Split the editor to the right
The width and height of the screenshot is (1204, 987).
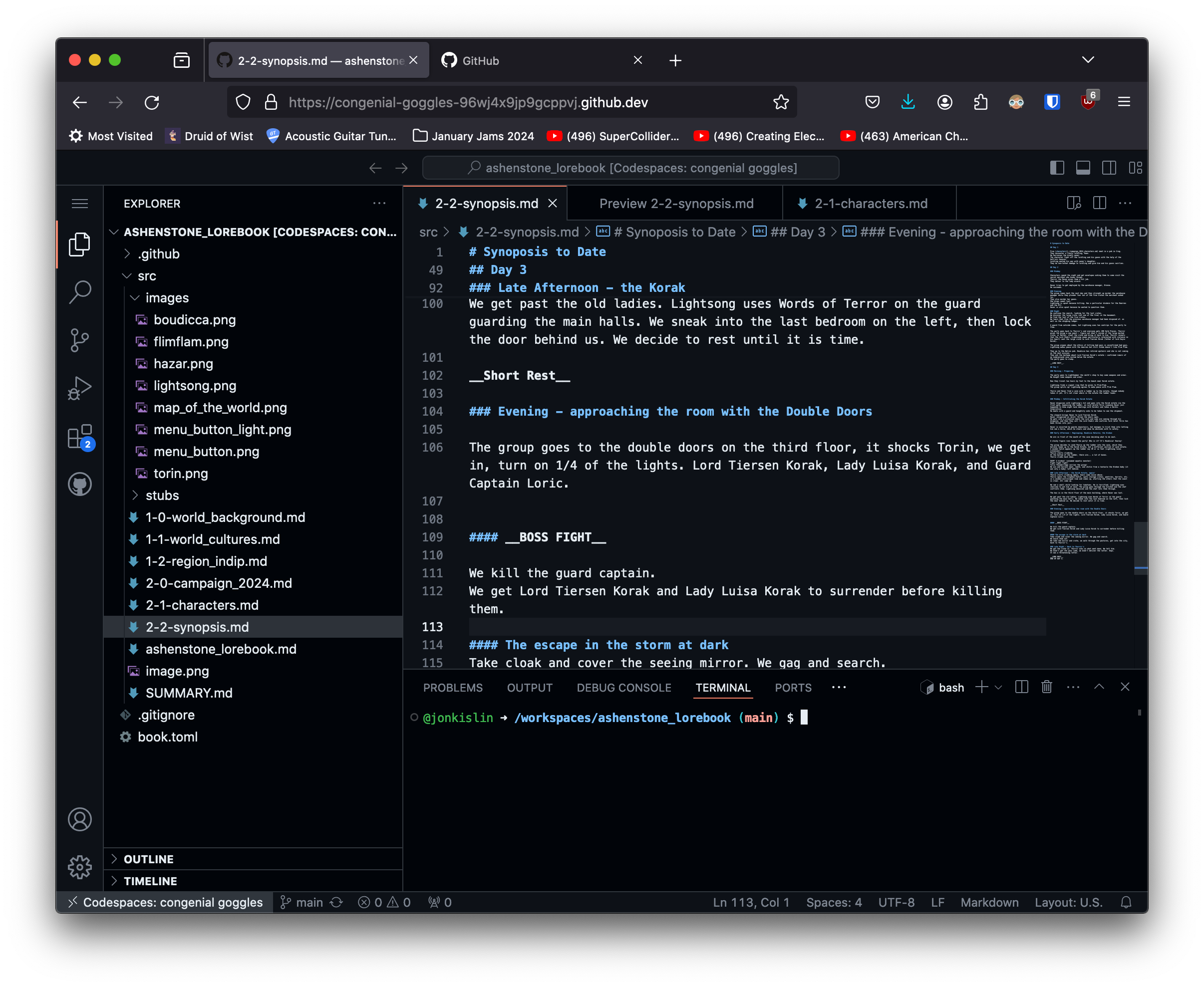[1099, 203]
